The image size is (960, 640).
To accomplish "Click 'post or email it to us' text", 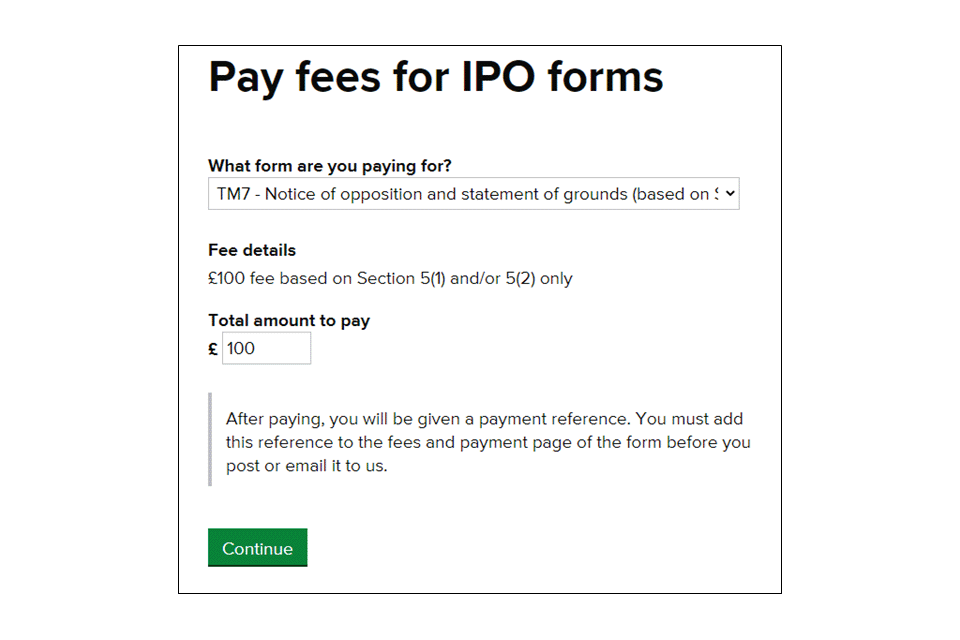I will click(x=306, y=466).
